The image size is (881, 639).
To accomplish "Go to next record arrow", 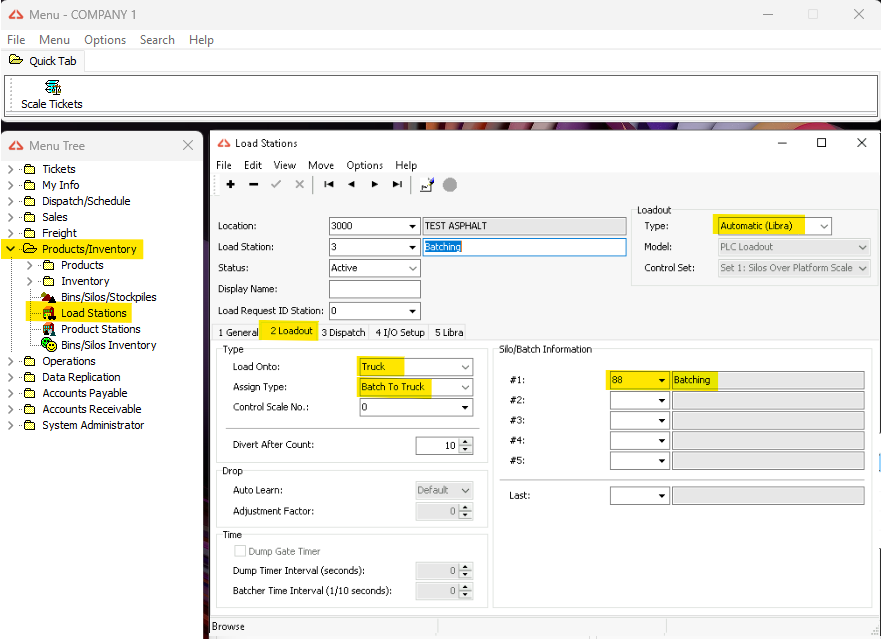I will pyautogui.click(x=375, y=184).
